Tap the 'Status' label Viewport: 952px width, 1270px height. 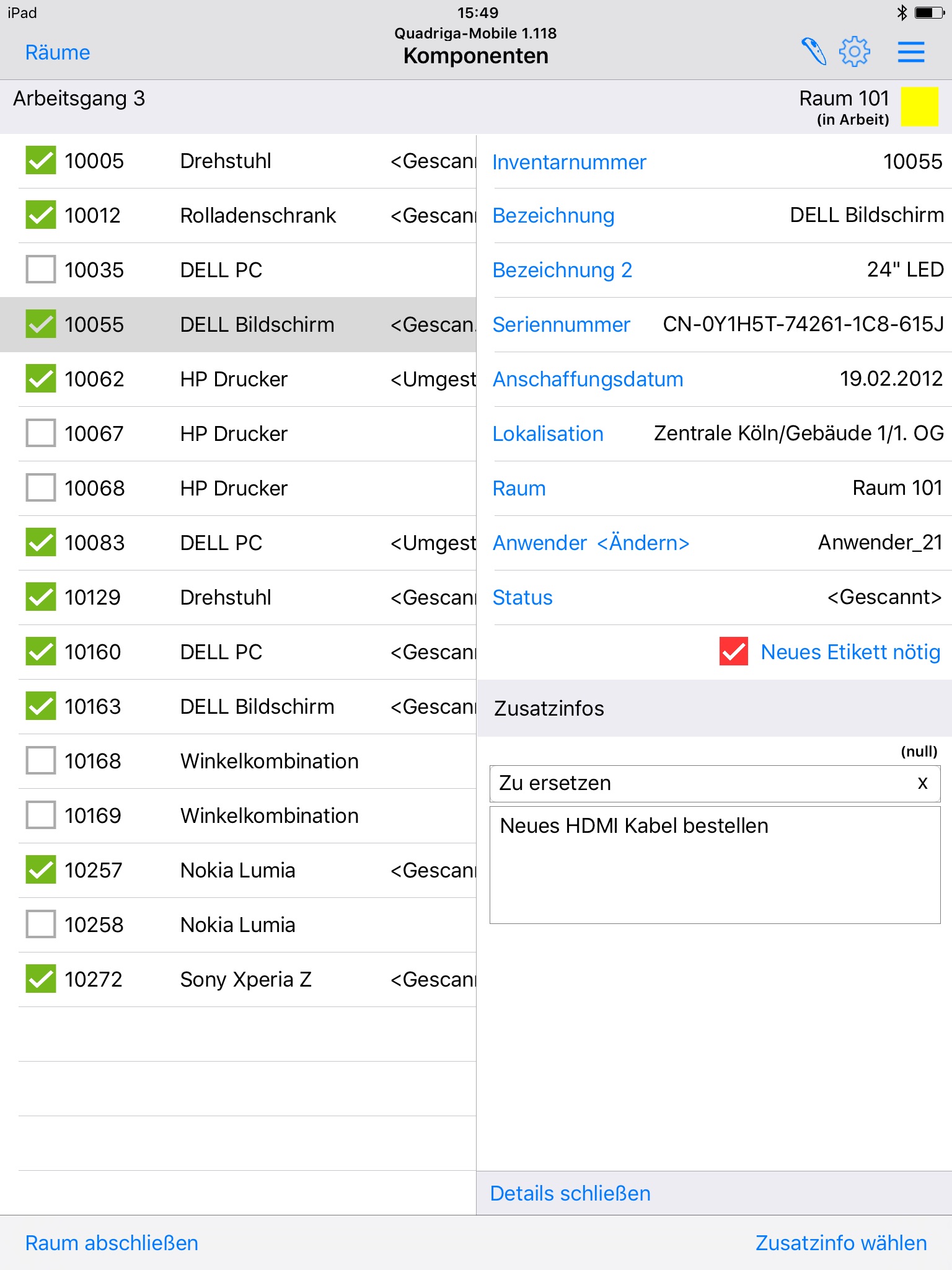click(522, 597)
